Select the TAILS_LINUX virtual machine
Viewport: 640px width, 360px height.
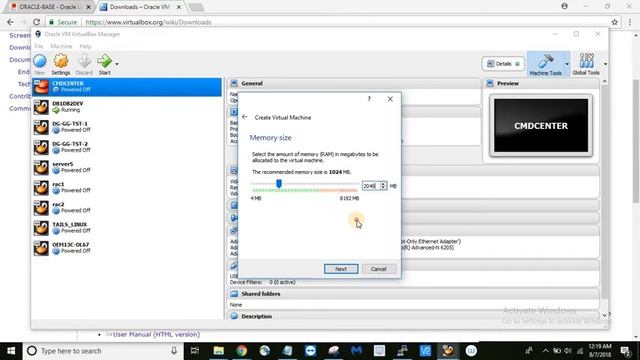(127, 228)
